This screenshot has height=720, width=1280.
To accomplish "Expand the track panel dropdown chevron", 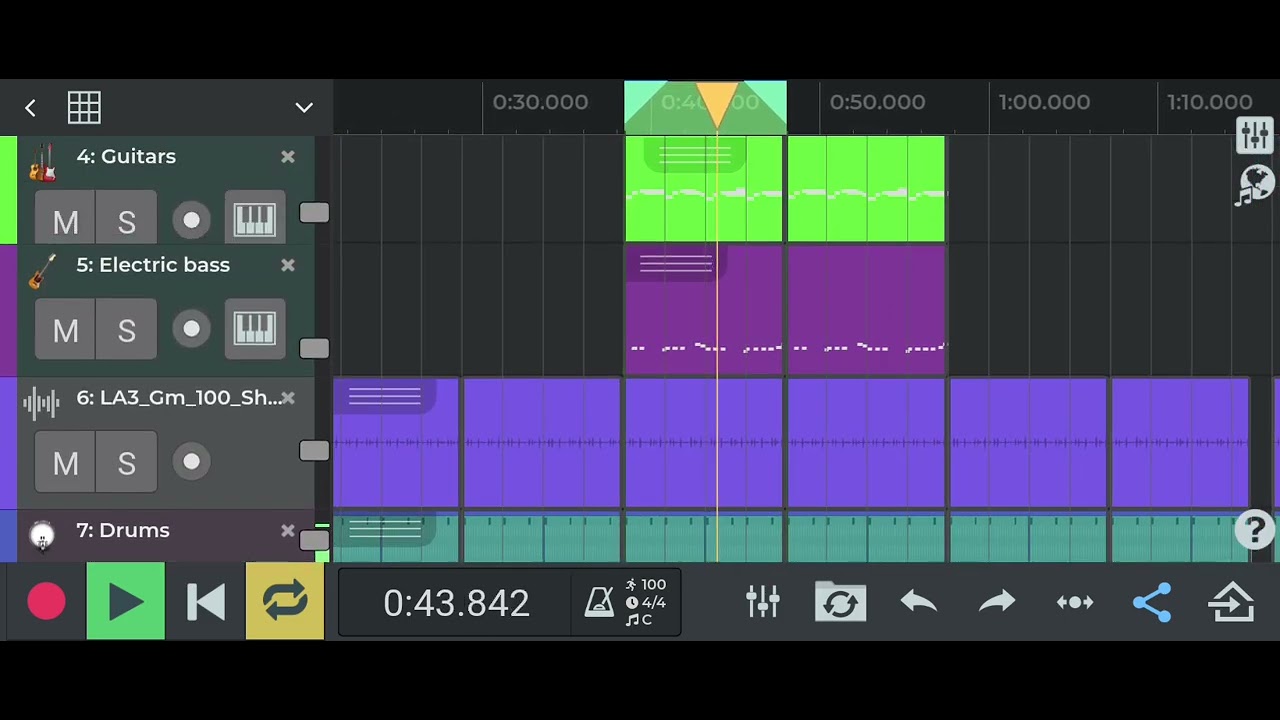I will (304, 108).
